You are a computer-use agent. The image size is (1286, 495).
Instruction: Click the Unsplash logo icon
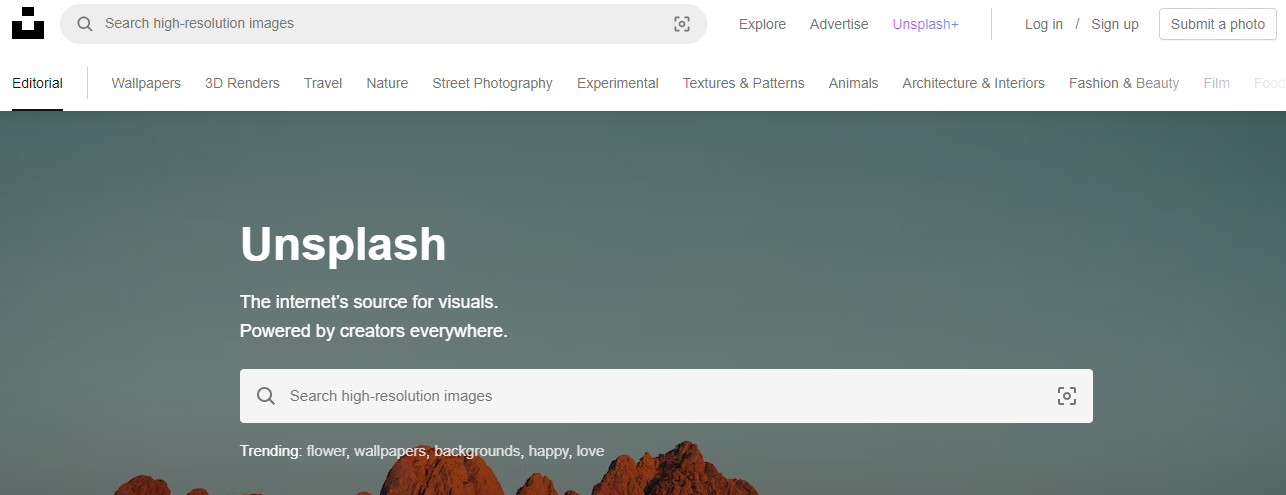pyautogui.click(x=28, y=23)
